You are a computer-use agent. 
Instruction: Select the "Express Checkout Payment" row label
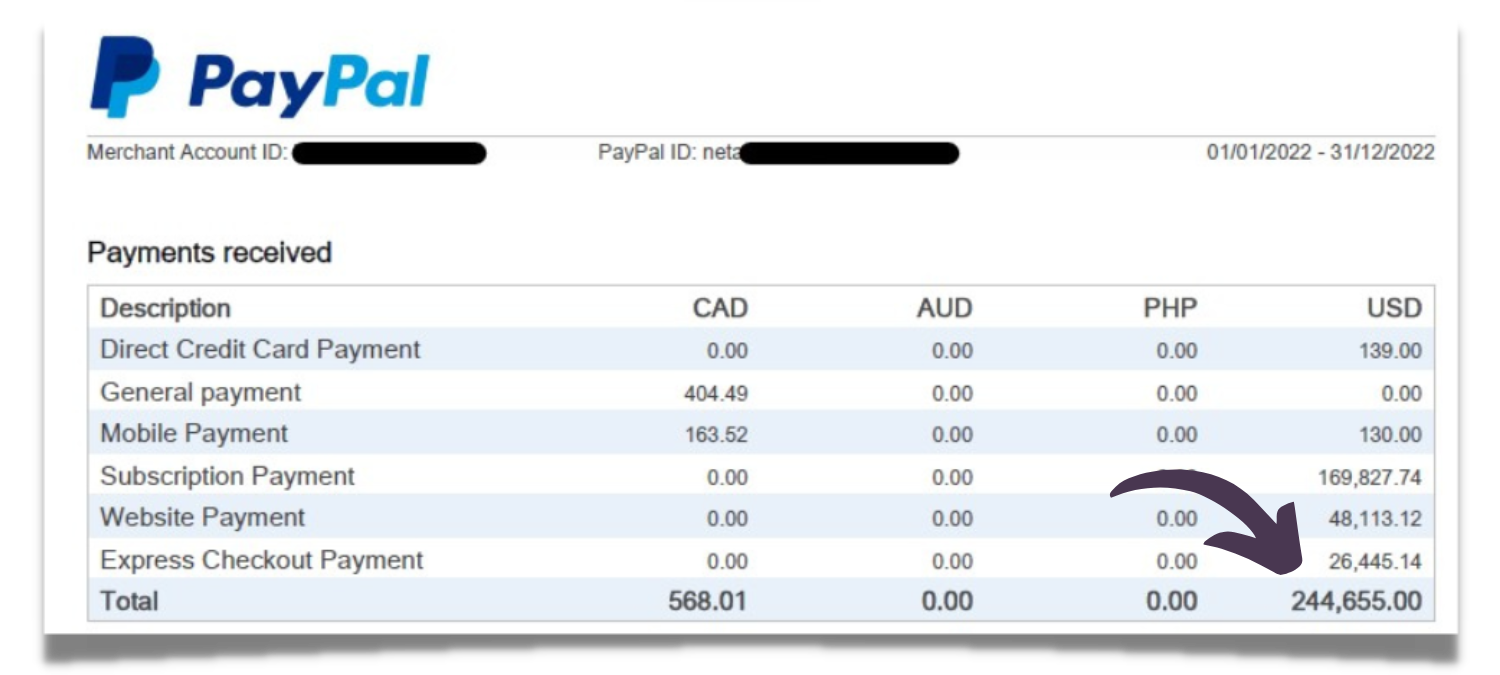262,560
